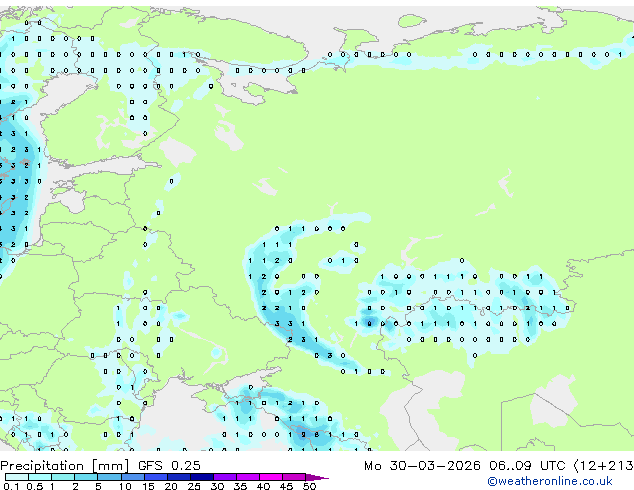Viewport: 634px width, 490px height.
Task: Pick the 1–2 mm legend color swatch
Action: (x=63, y=477)
